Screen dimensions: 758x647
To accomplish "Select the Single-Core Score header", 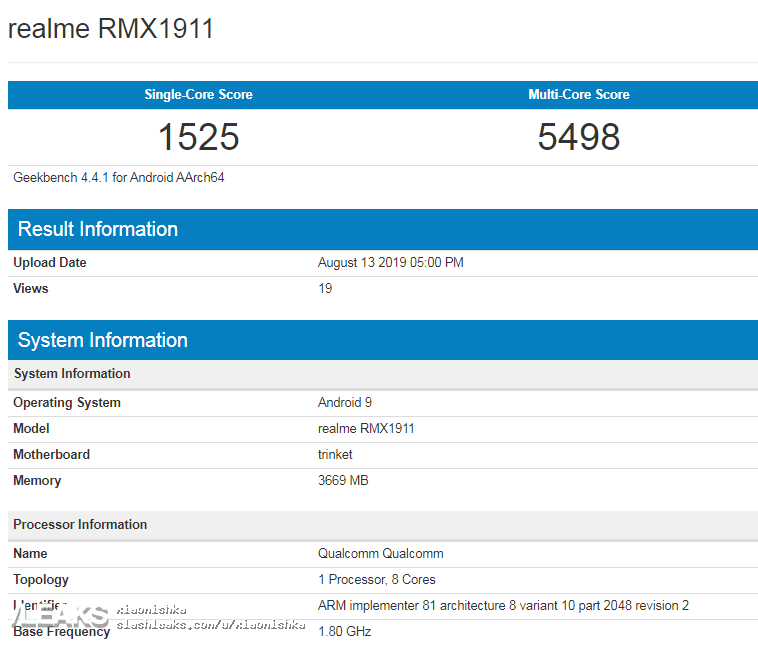I will (198, 94).
